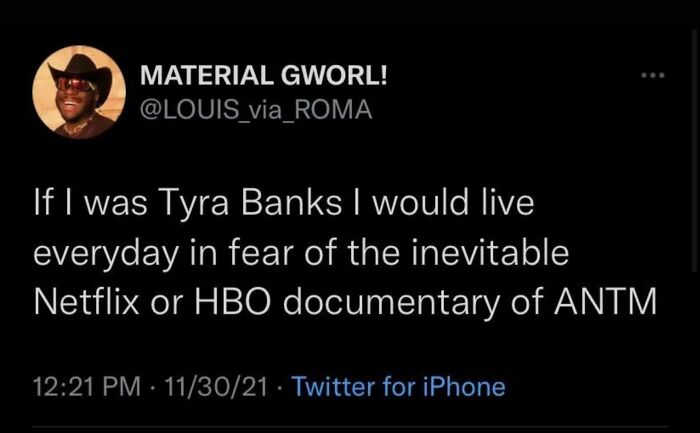Click the word documentary in tweet
Image resolution: width=700 pixels, height=433 pixels.
[392, 304]
